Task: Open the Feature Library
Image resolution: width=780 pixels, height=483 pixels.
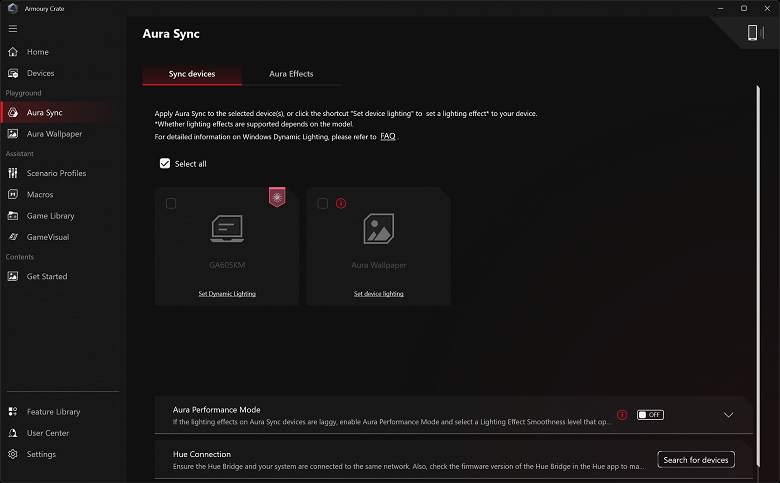Action: click(x=53, y=412)
